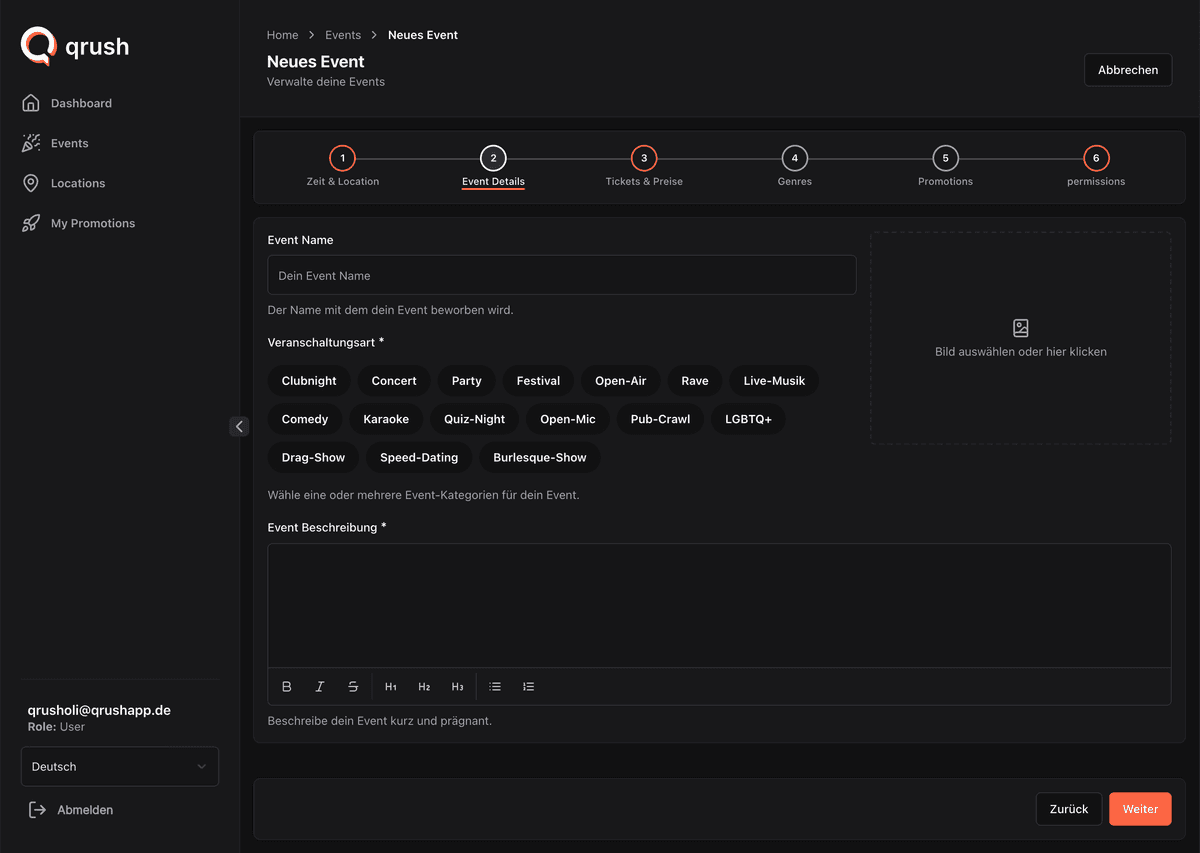Collapse the sidebar with the chevron handle

(x=239, y=427)
